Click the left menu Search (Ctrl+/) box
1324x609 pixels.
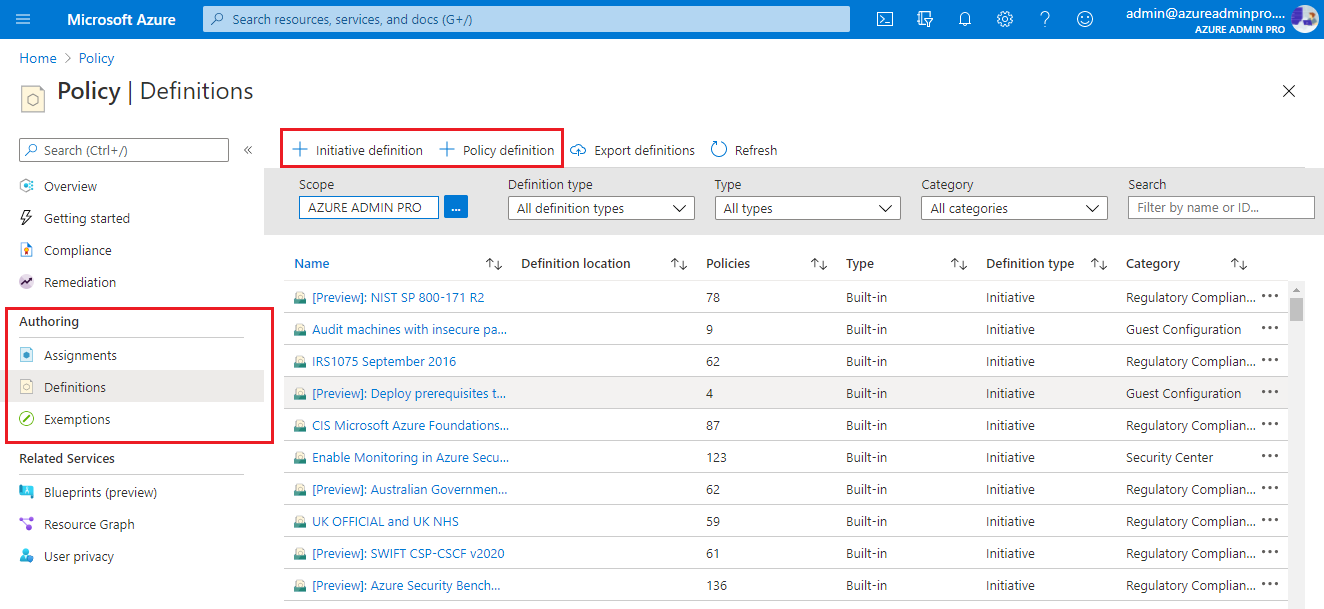(124, 150)
